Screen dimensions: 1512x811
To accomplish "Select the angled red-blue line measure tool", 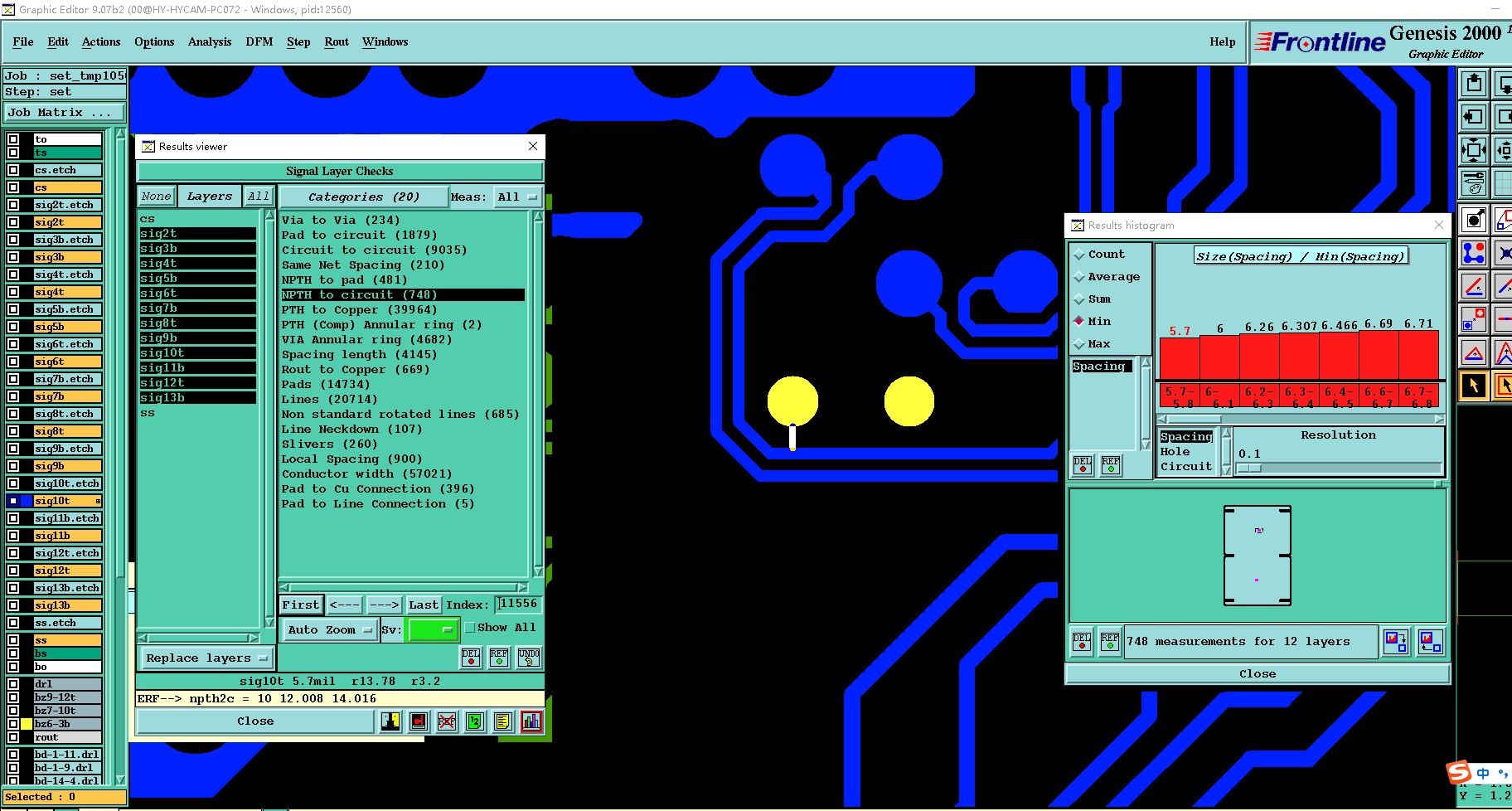I will (x=1474, y=286).
